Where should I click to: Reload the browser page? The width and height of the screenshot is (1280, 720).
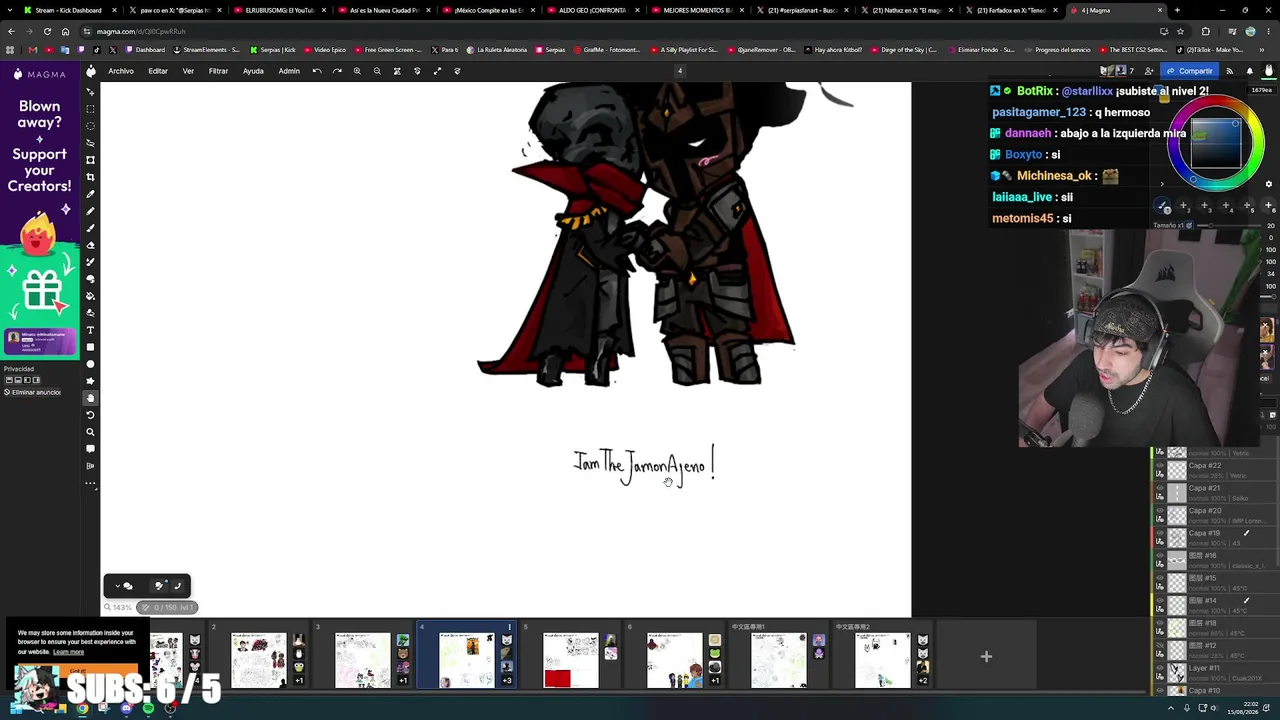pyautogui.click(x=47, y=31)
